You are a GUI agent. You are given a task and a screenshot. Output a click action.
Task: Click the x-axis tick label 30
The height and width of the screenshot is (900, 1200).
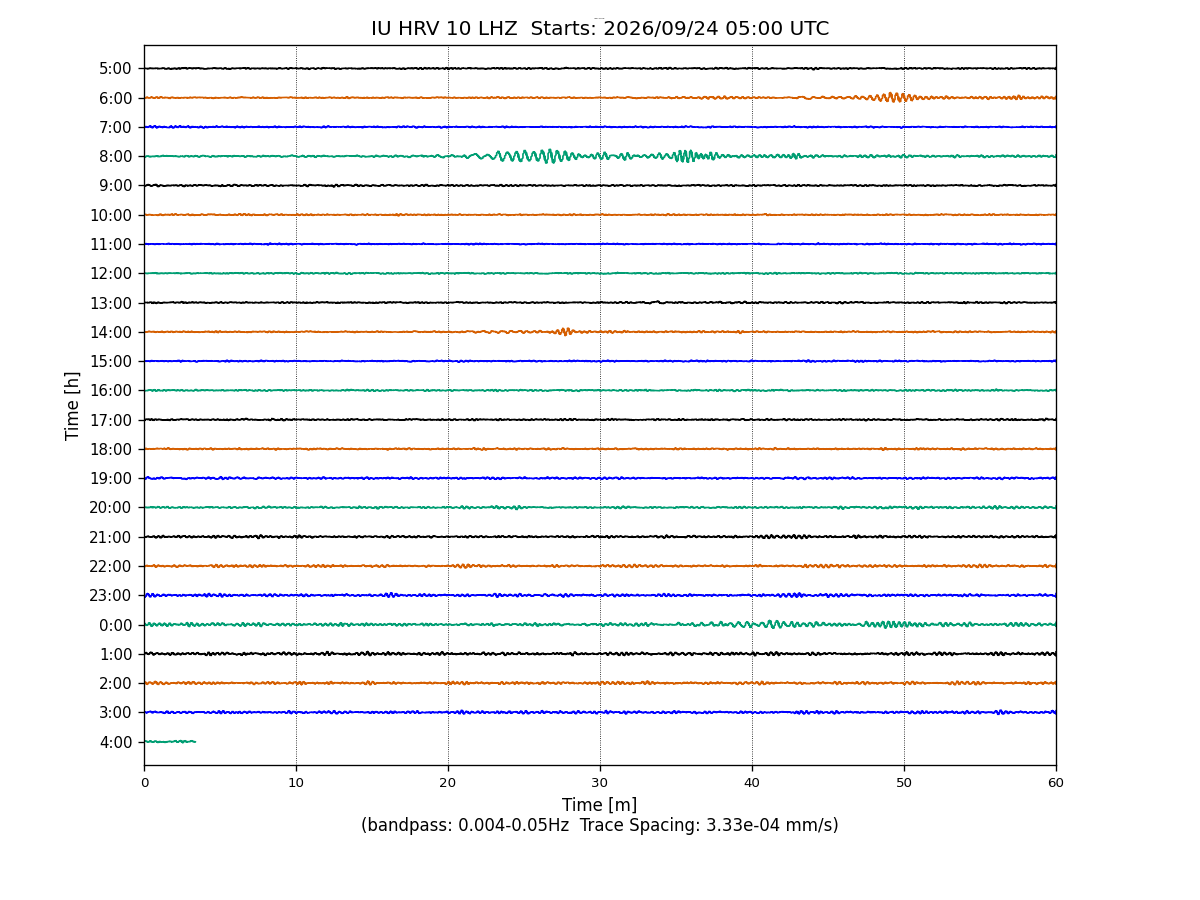point(600,783)
